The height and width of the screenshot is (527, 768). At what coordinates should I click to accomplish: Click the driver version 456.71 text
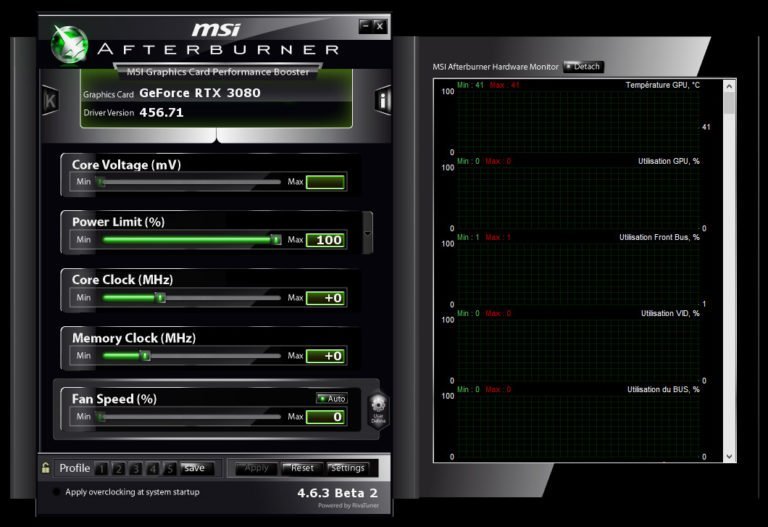[162, 113]
